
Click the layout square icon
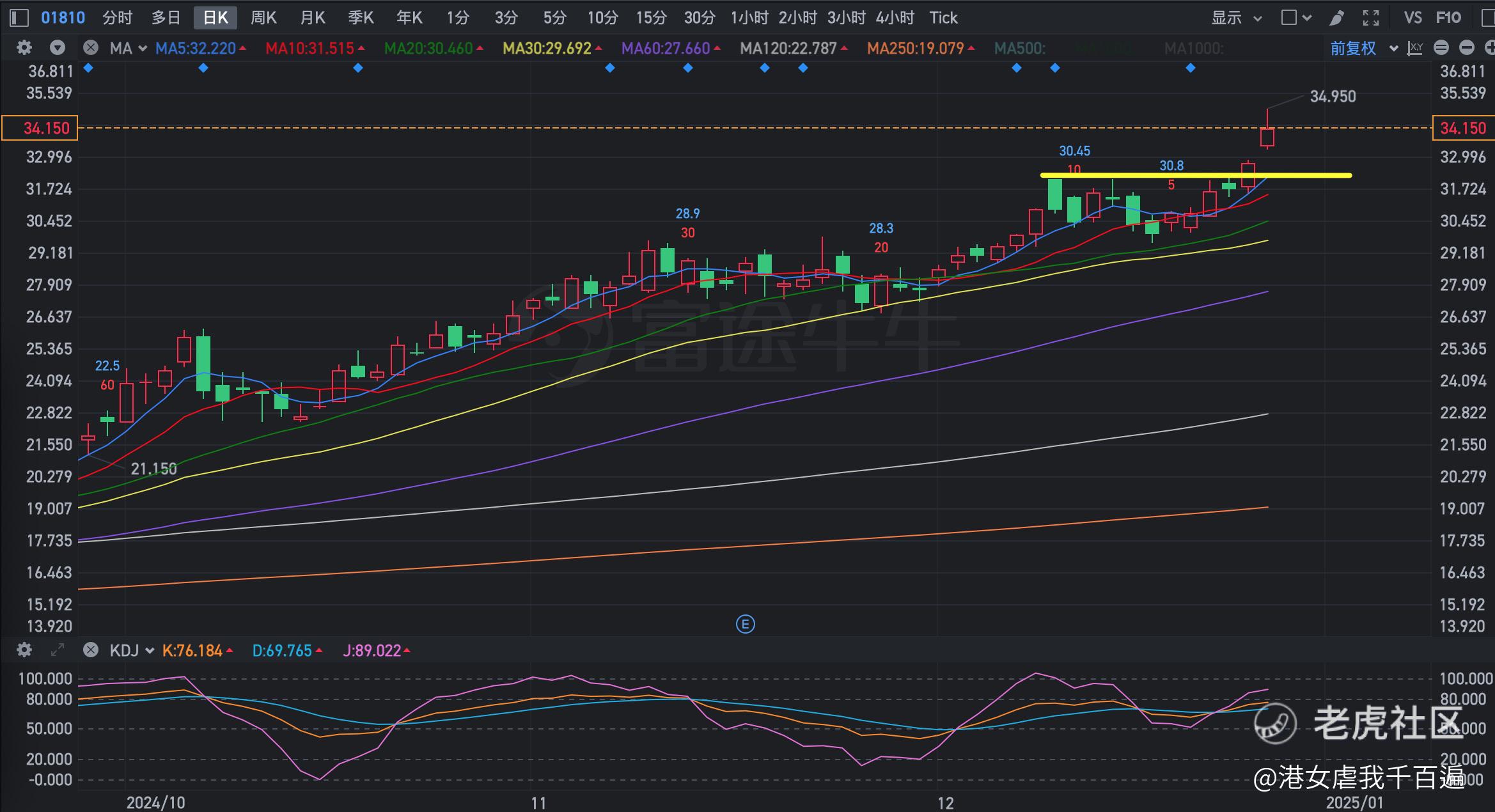pos(1289,18)
